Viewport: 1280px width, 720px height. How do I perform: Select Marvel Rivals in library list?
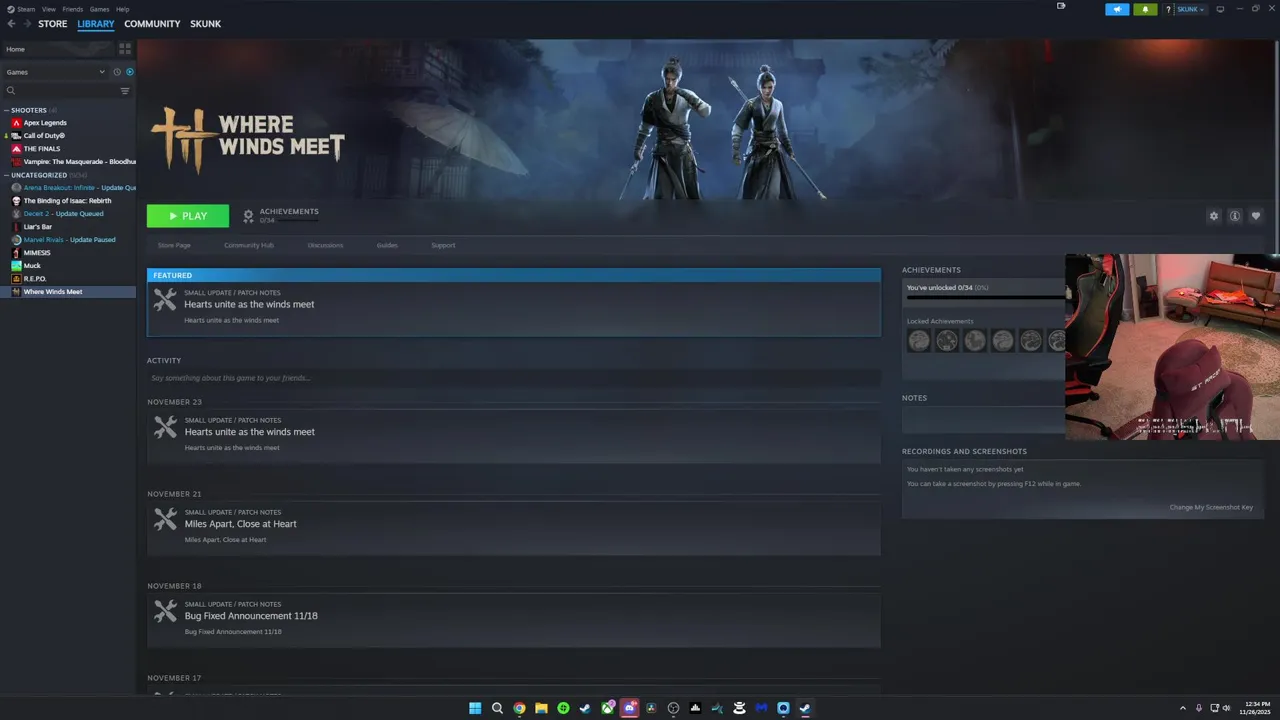coord(70,240)
